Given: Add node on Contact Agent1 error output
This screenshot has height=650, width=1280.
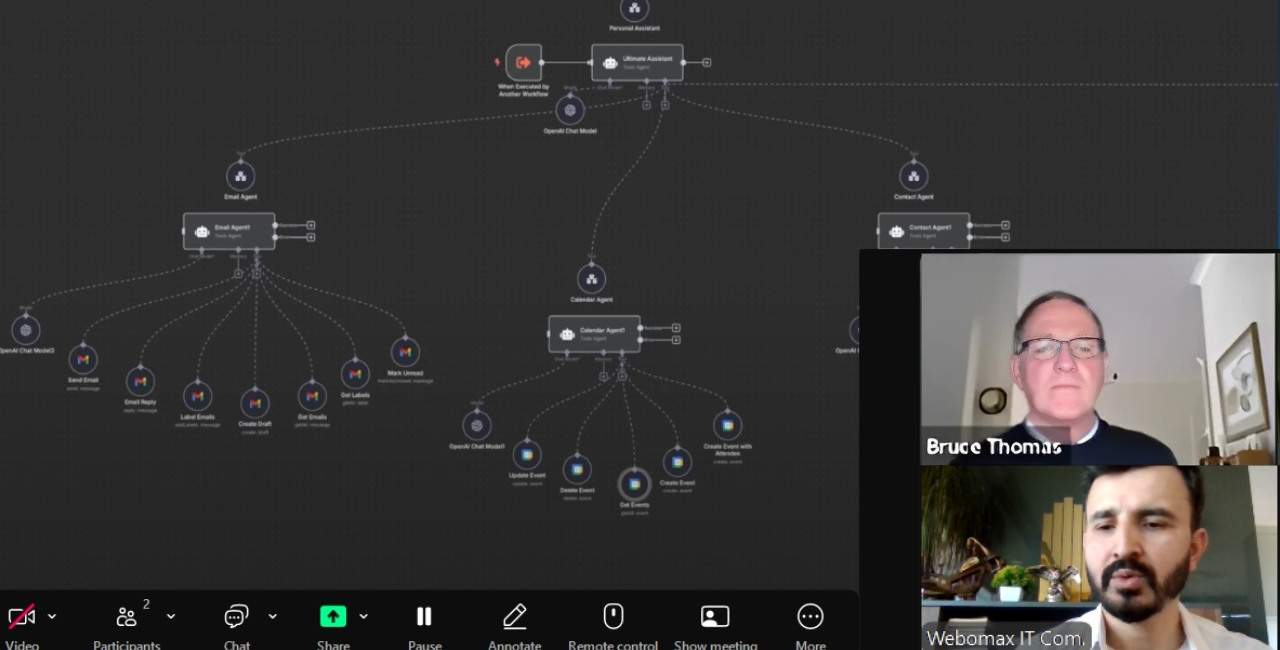Looking at the screenshot, I should click(1005, 237).
